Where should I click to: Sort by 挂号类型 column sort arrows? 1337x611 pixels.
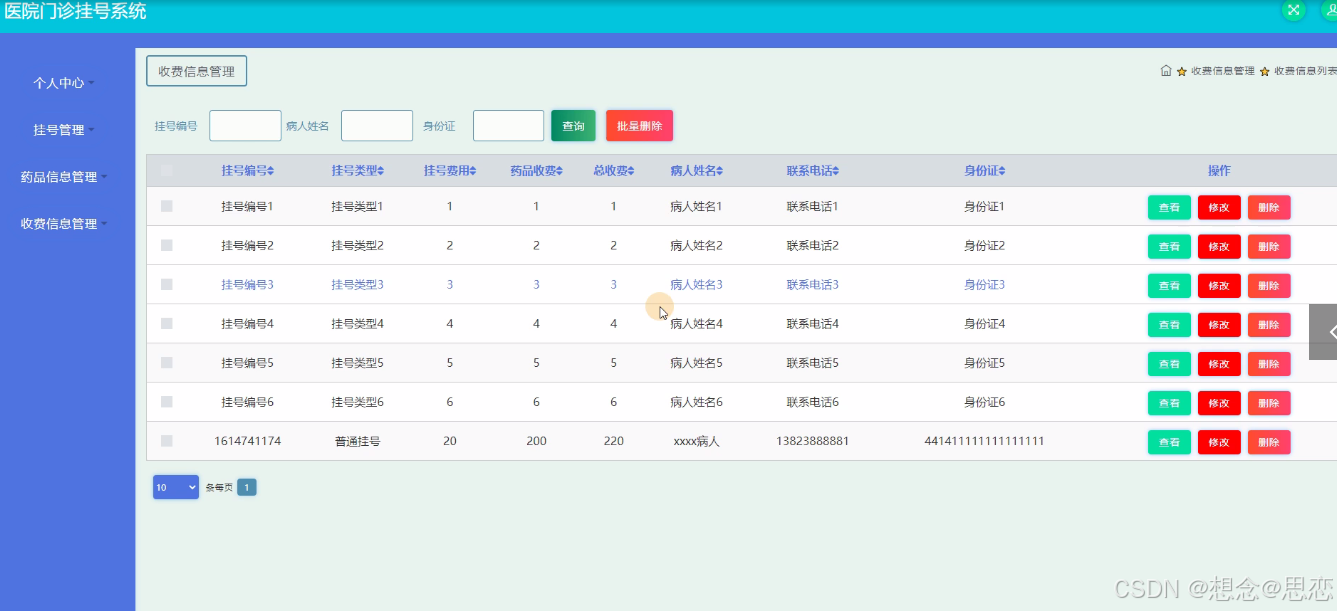pyautogui.click(x=380, y=171)
